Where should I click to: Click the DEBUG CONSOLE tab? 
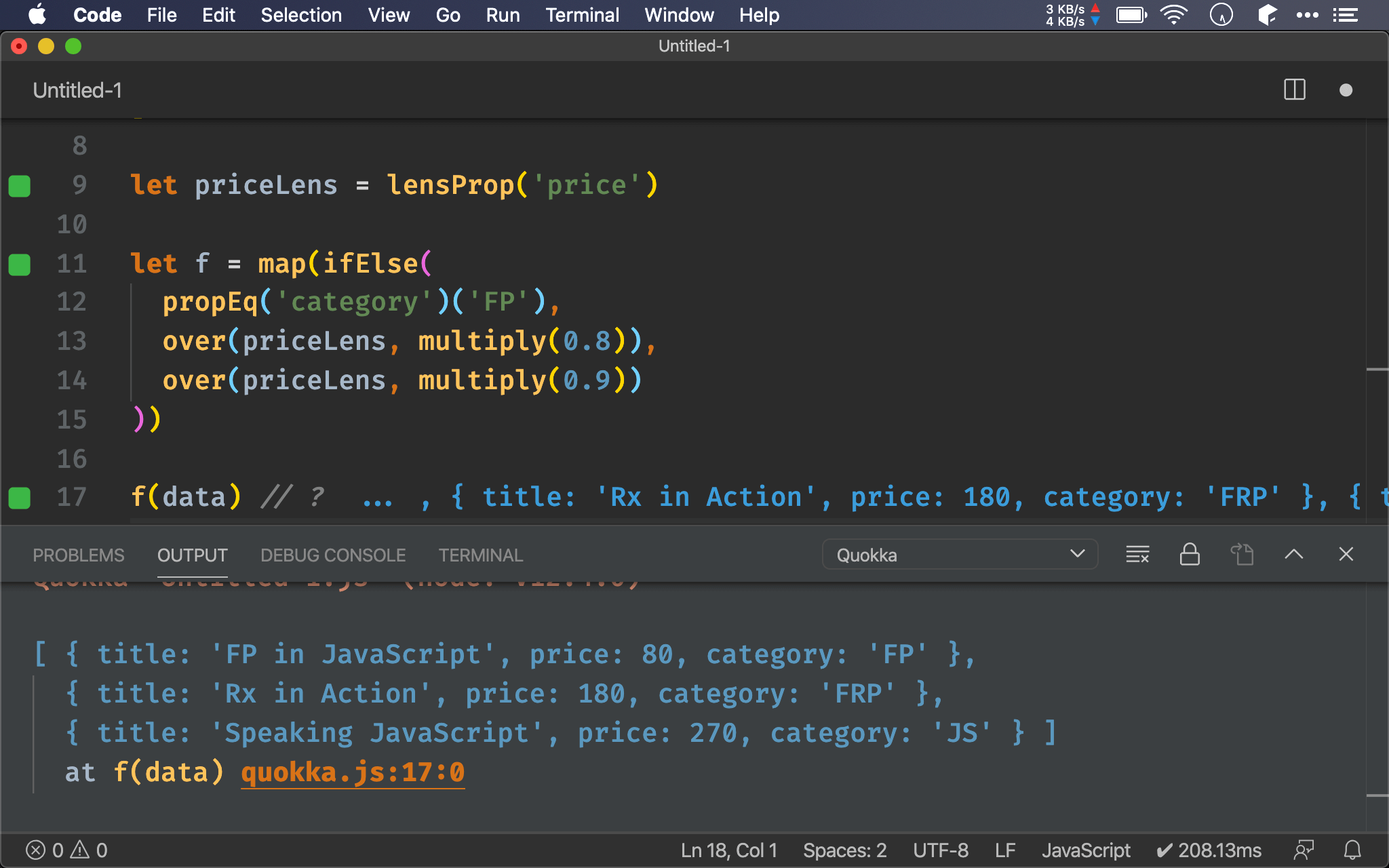pos(331,555)
